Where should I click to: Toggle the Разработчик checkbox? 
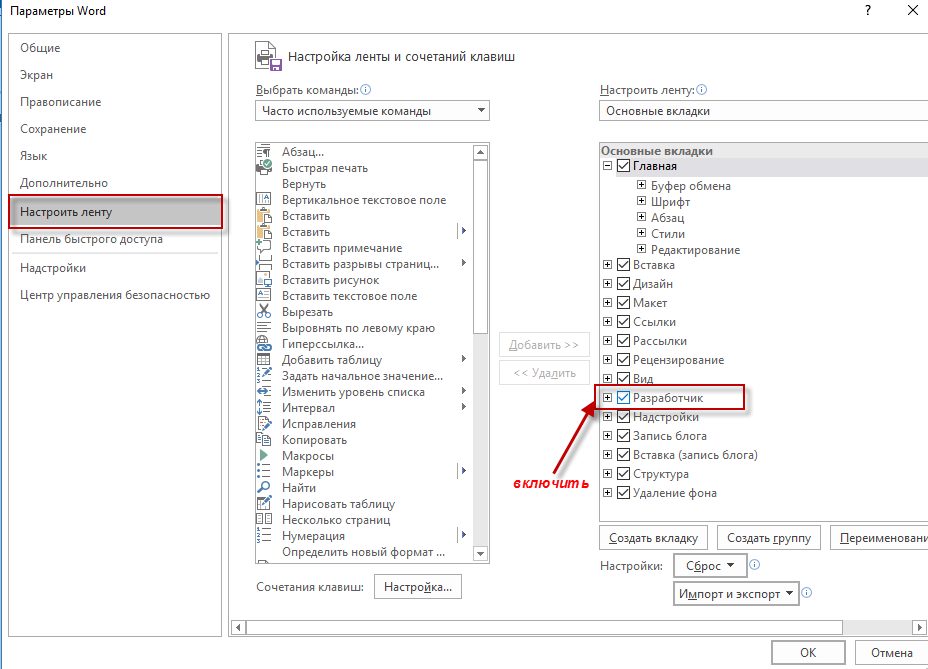(623, 398)
